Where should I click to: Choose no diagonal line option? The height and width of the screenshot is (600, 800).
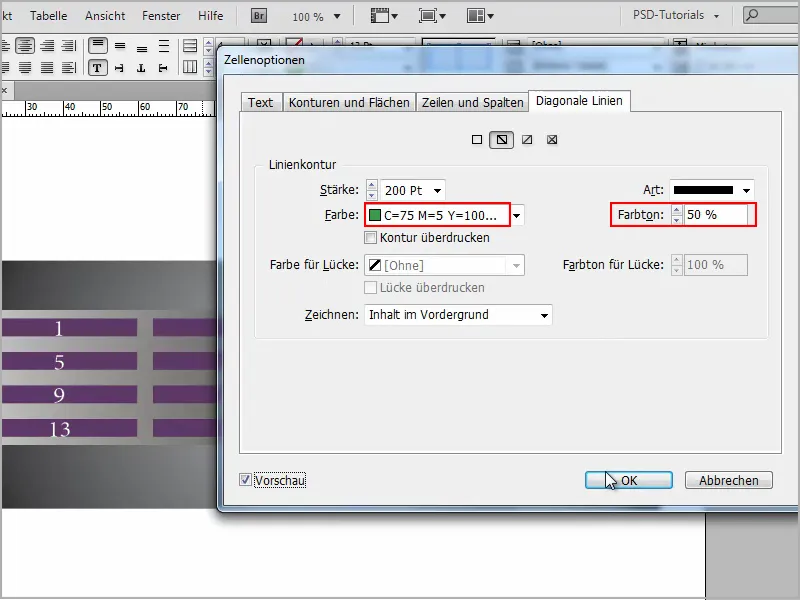tap(477, 140)
